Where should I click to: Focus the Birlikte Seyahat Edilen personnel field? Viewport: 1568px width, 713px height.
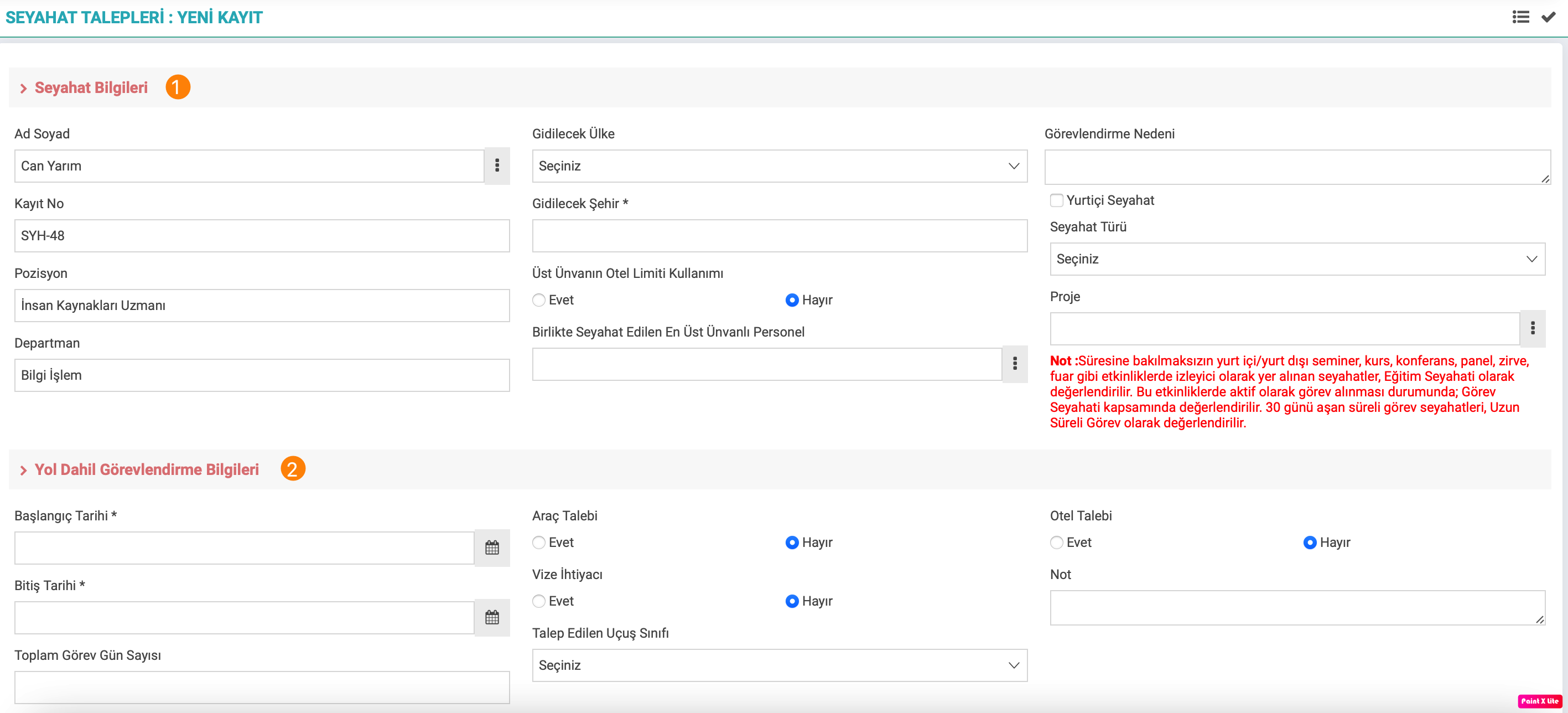click(x=767, y=365)
